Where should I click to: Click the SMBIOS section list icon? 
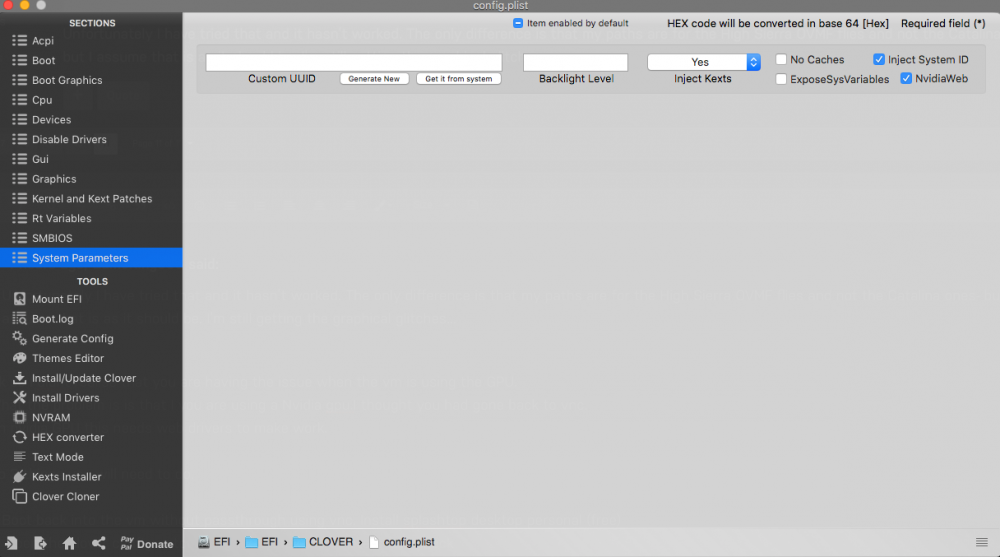click(20, 238)
